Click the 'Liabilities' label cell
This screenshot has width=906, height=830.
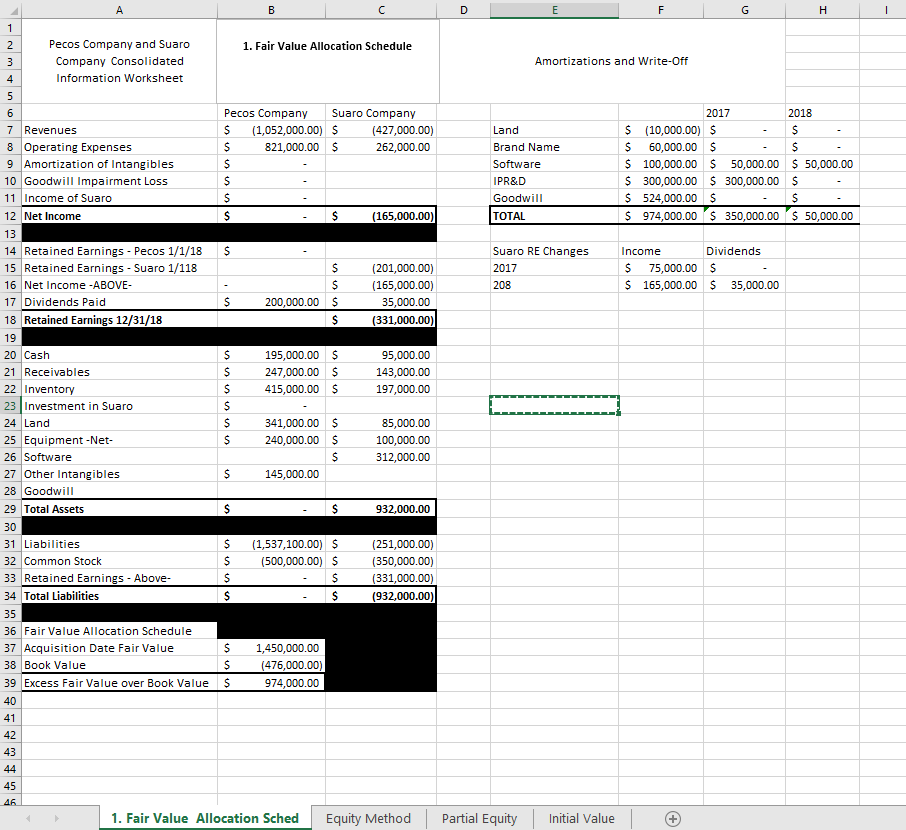point(119,544)
